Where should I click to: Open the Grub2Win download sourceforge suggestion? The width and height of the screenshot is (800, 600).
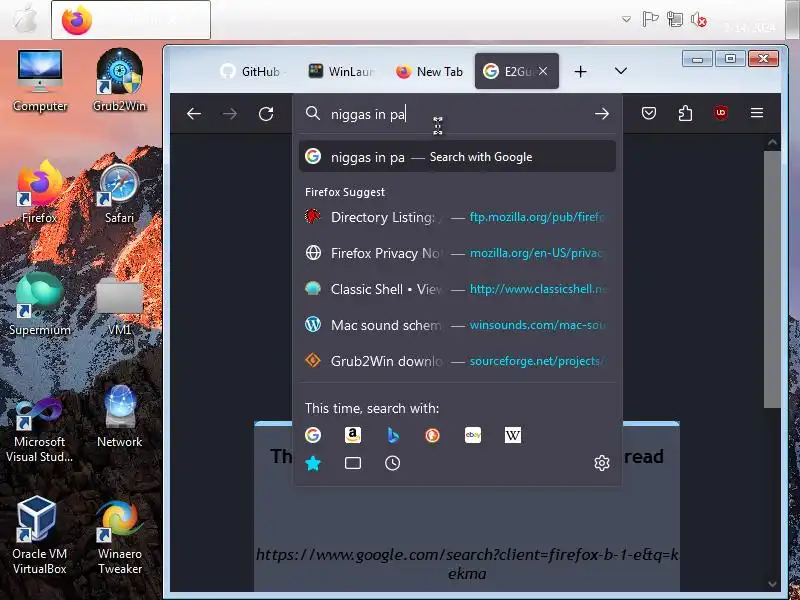pyautogui.click(x=457, y=361)
